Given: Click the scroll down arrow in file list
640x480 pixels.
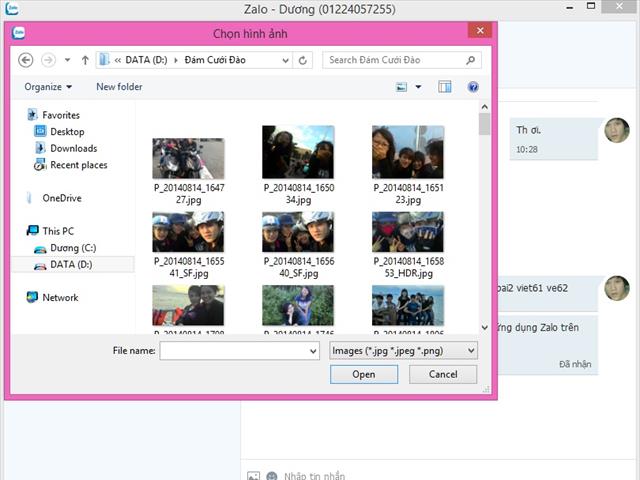Looking at the screenshot, I should point(484,327).
